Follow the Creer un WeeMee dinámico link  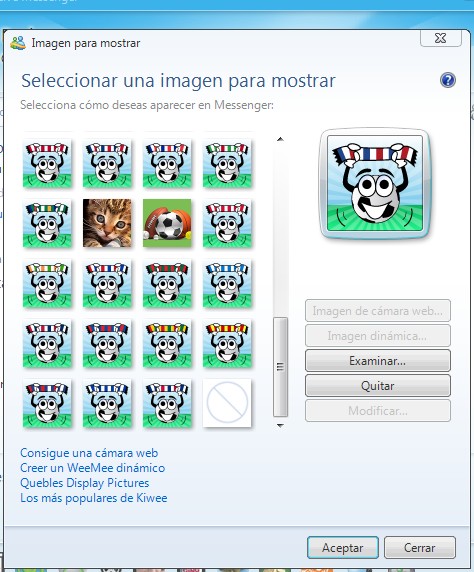[x=93, y=468]
